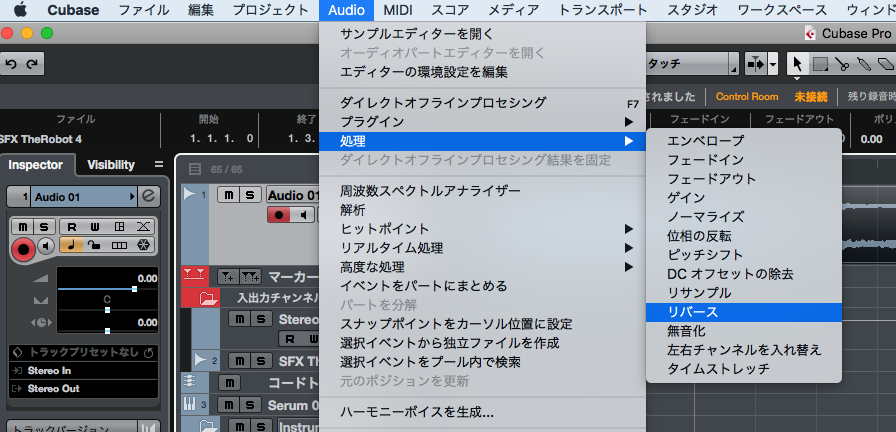Viewport: 896px width, 432px height.
Task: Toggle the Auto-Scroll button
Action: tap(756, 64)
